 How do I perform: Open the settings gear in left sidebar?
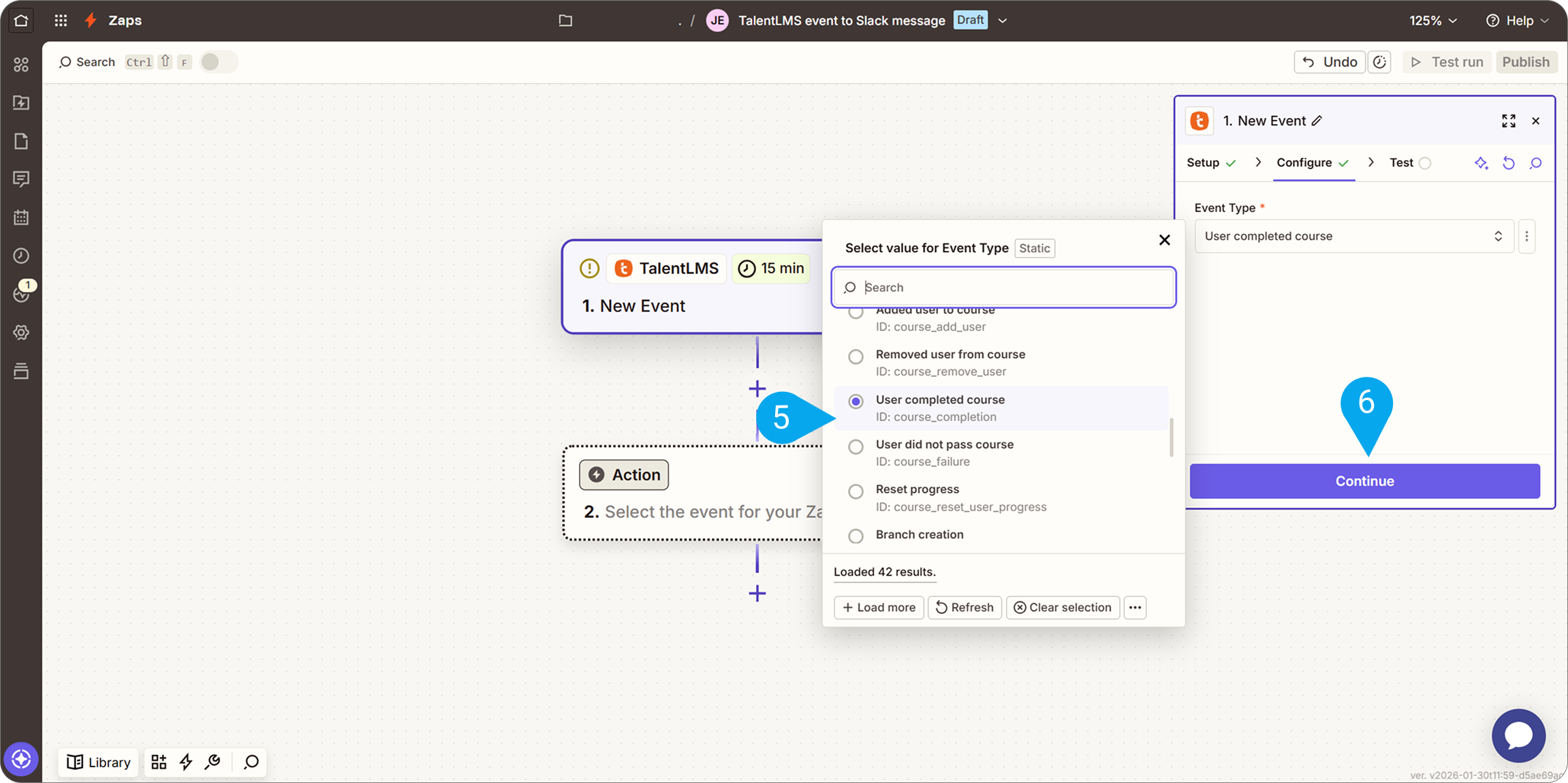(21, 333)
